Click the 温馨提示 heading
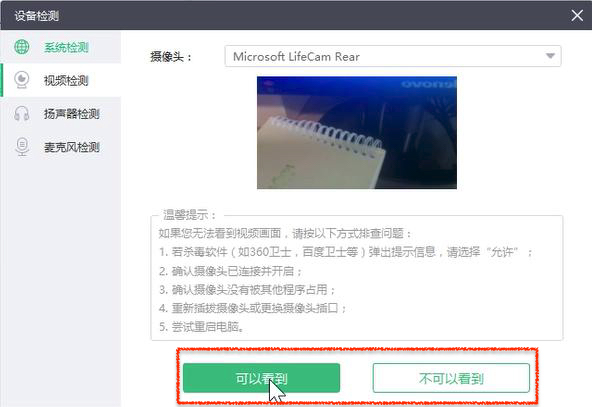592x407 pixels. [x=189, y=215]
